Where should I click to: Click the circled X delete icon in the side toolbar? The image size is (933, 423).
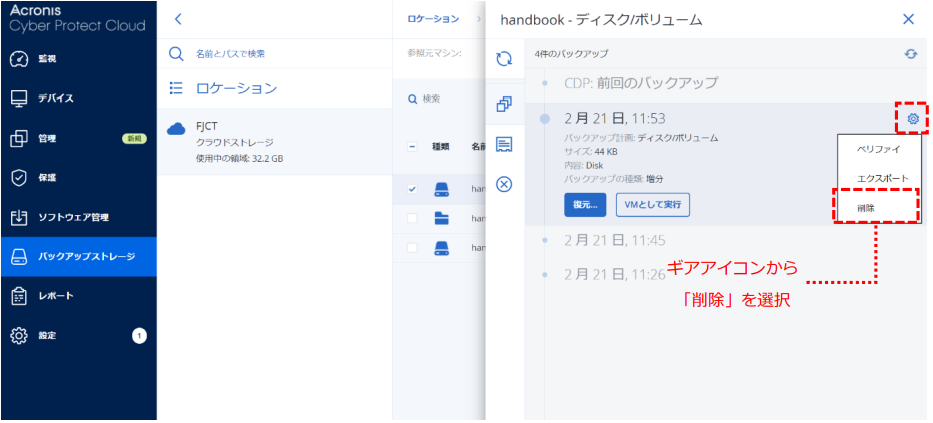[505, 184]
